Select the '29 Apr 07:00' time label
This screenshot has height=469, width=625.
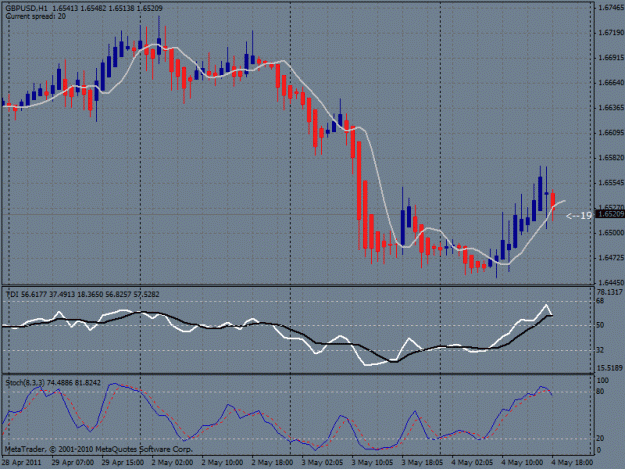(73, 463)
